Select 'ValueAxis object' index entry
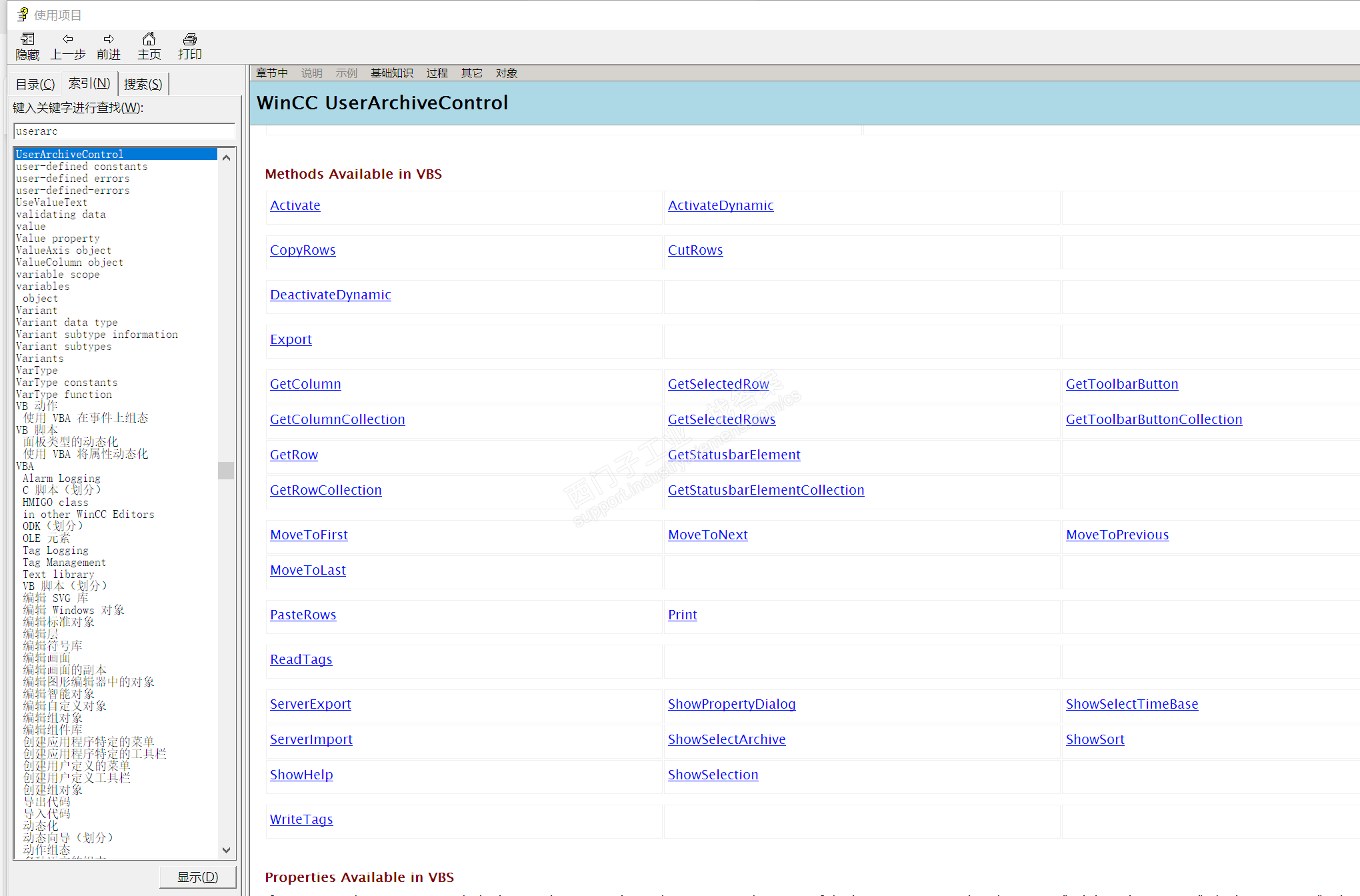 click(x=63, y=251)
